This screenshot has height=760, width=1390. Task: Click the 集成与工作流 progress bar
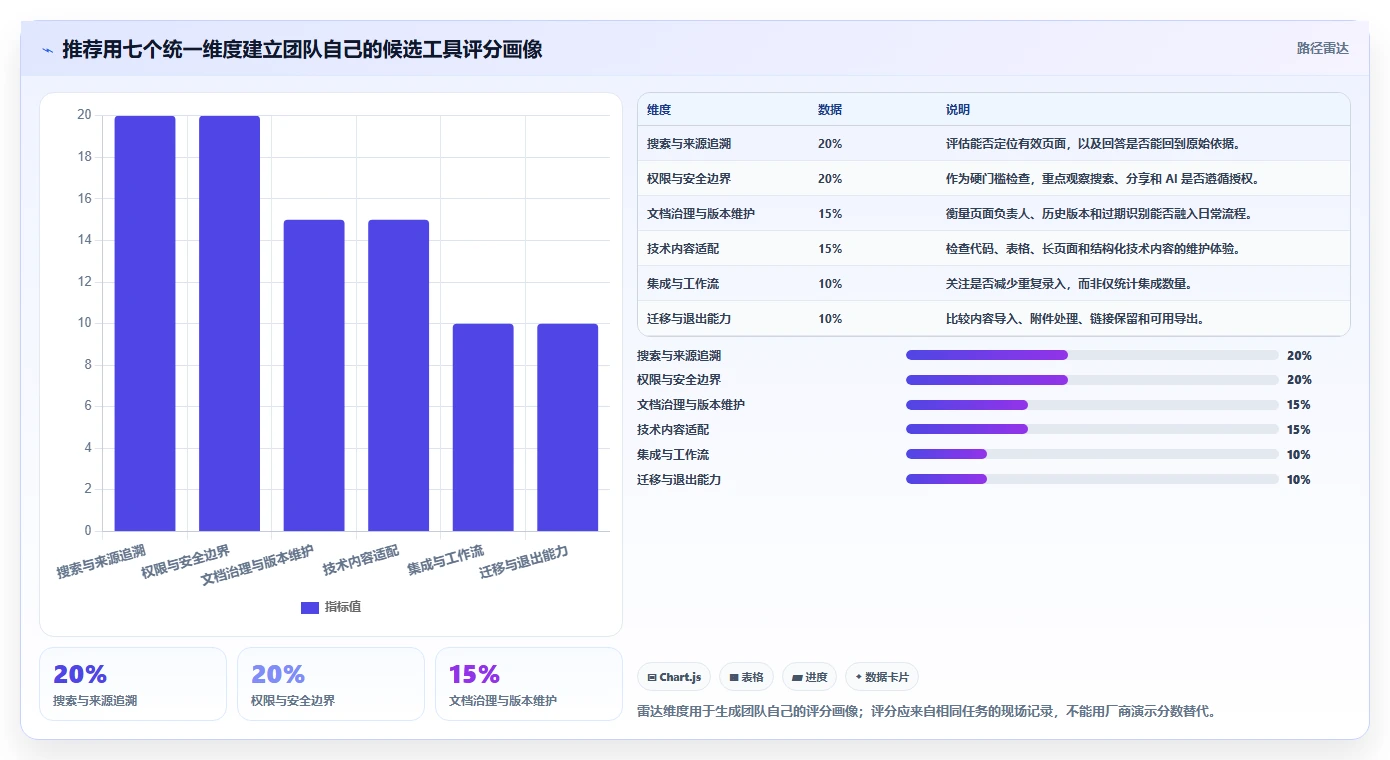(1092, 454)
